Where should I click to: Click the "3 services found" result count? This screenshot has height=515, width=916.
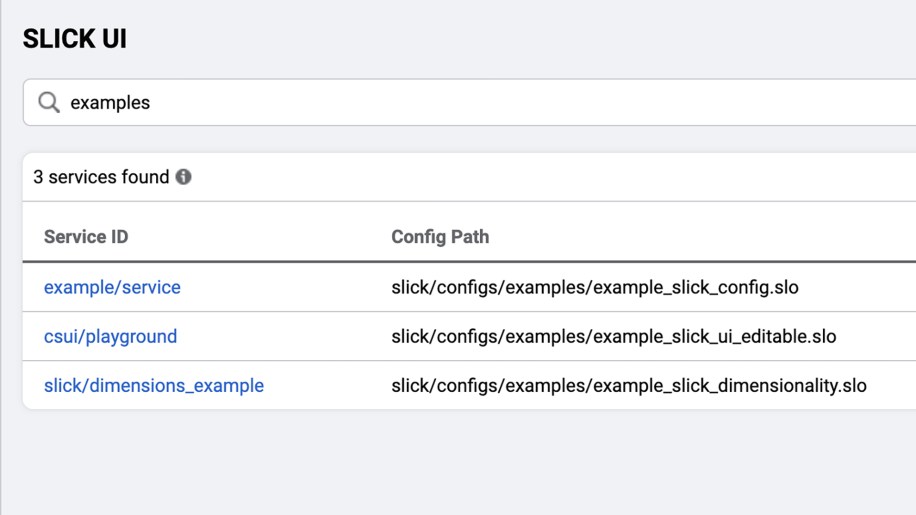(x=101, y=177)
